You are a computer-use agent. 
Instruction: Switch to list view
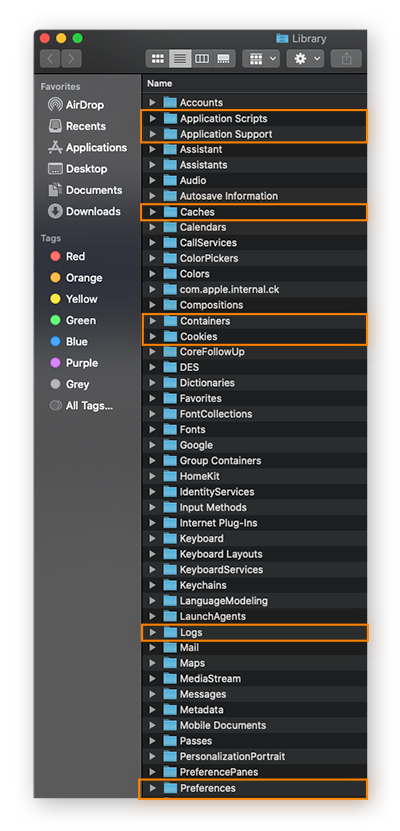(180, 58)
